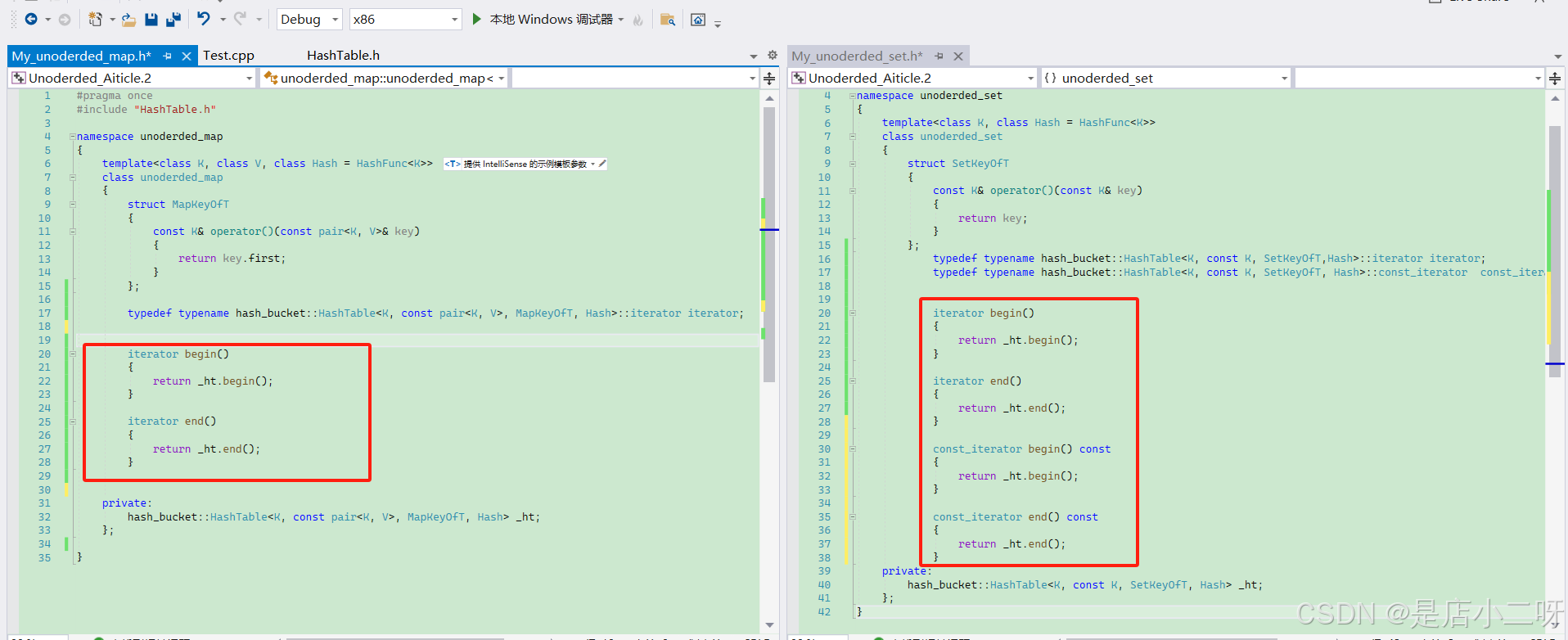The image size is (1568, 640).
Task: Show left tab well open-files list arrow
Action: pos(754,56)
